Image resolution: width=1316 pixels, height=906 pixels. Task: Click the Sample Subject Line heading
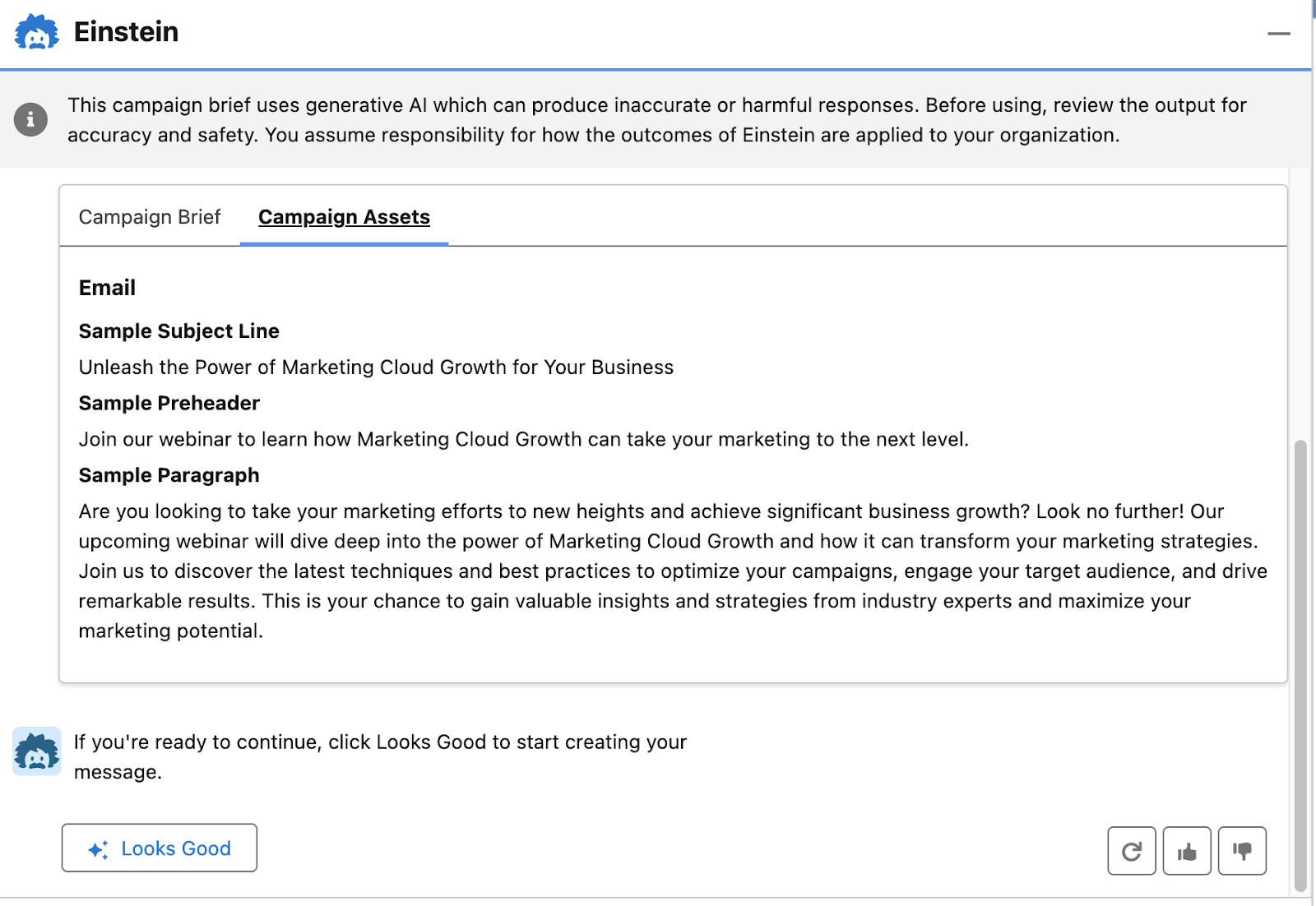pos(179,331)
